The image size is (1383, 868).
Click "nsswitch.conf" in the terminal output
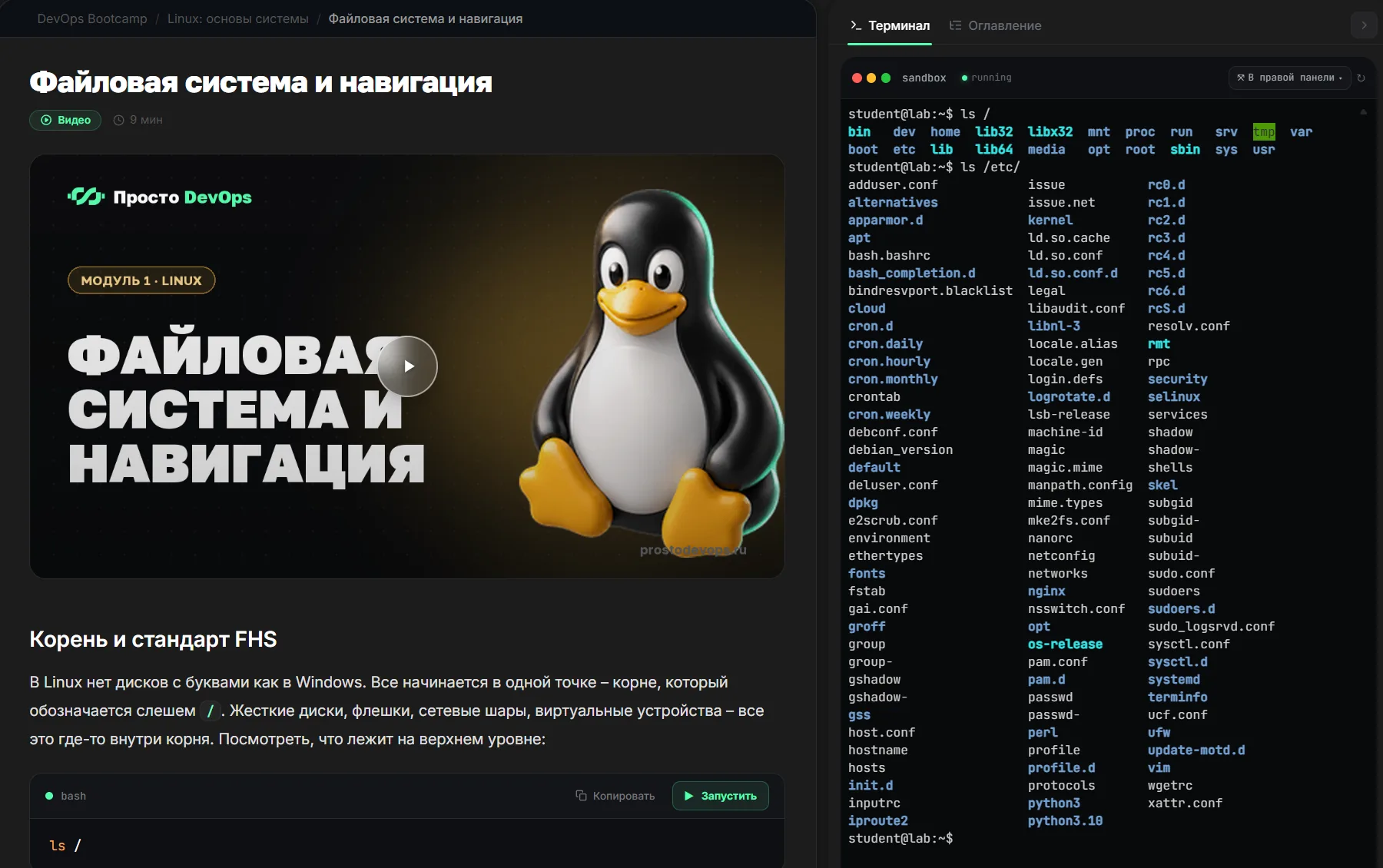1076,609
